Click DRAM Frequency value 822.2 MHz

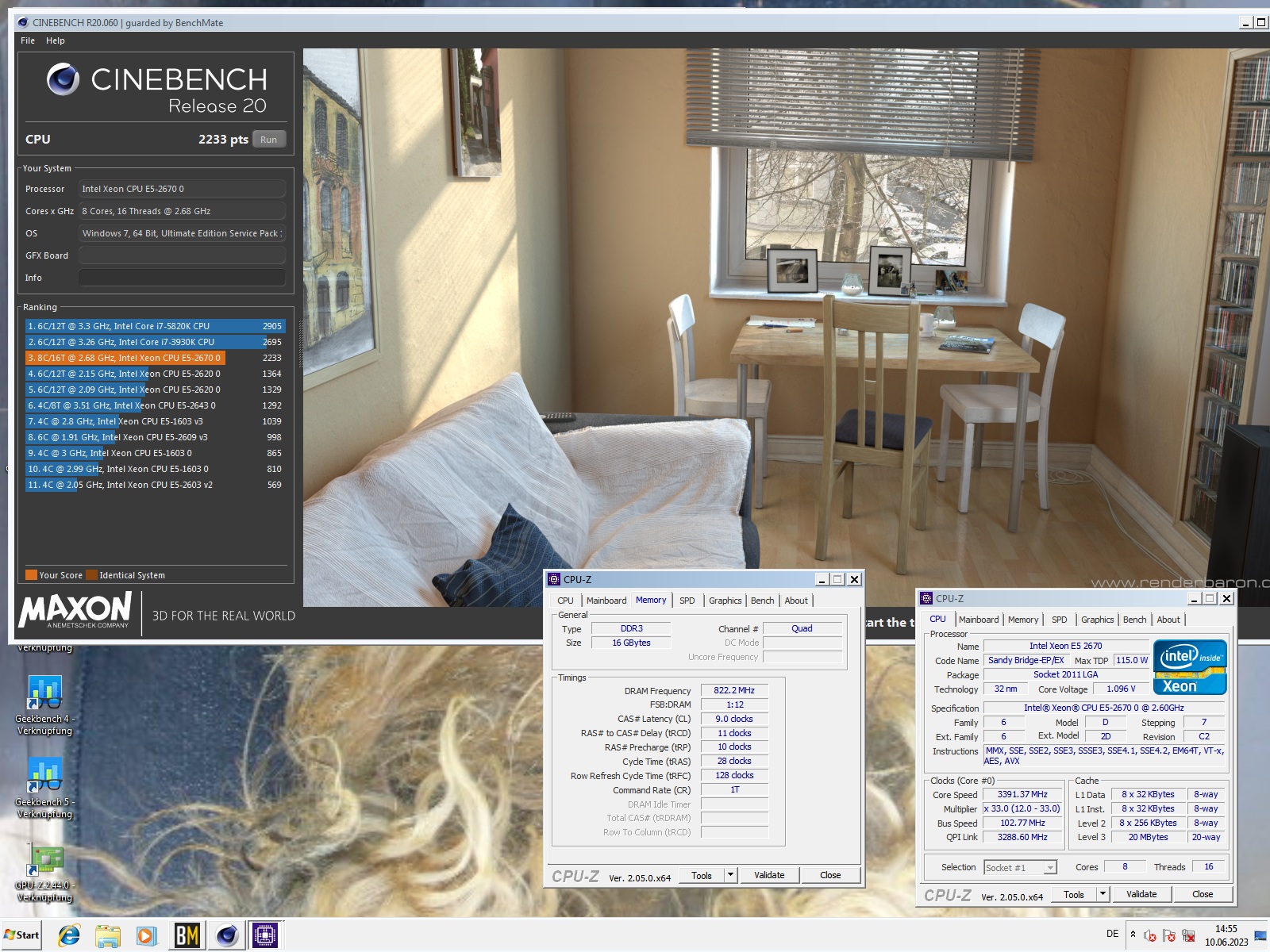(x=734, y=690)
